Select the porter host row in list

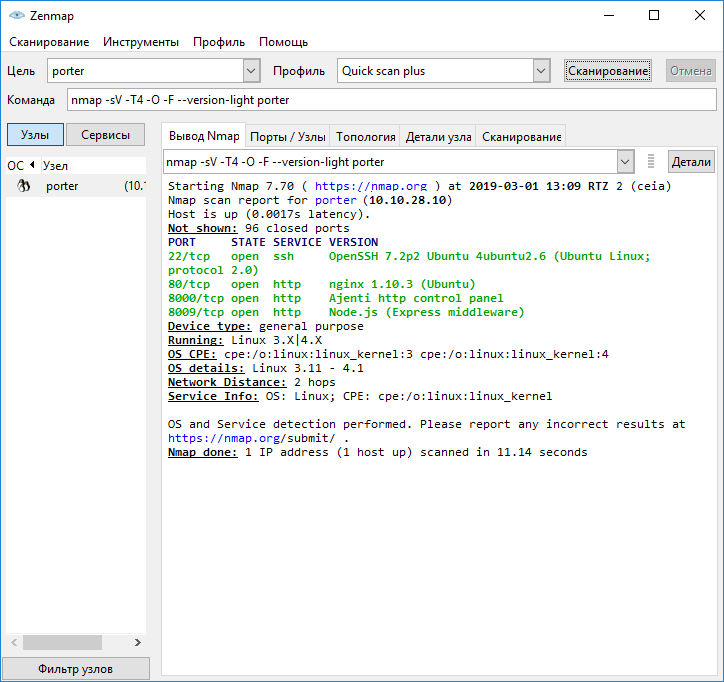76,186
